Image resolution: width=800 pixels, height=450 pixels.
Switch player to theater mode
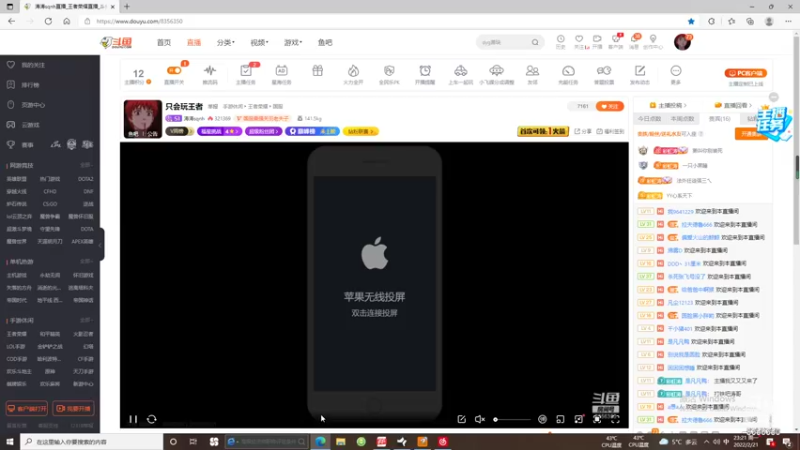tap(579, 419)
